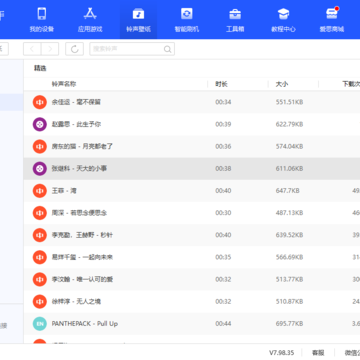
Task: Select the 铃声壁纸 ringtones tab
Action: click(138, 20)
